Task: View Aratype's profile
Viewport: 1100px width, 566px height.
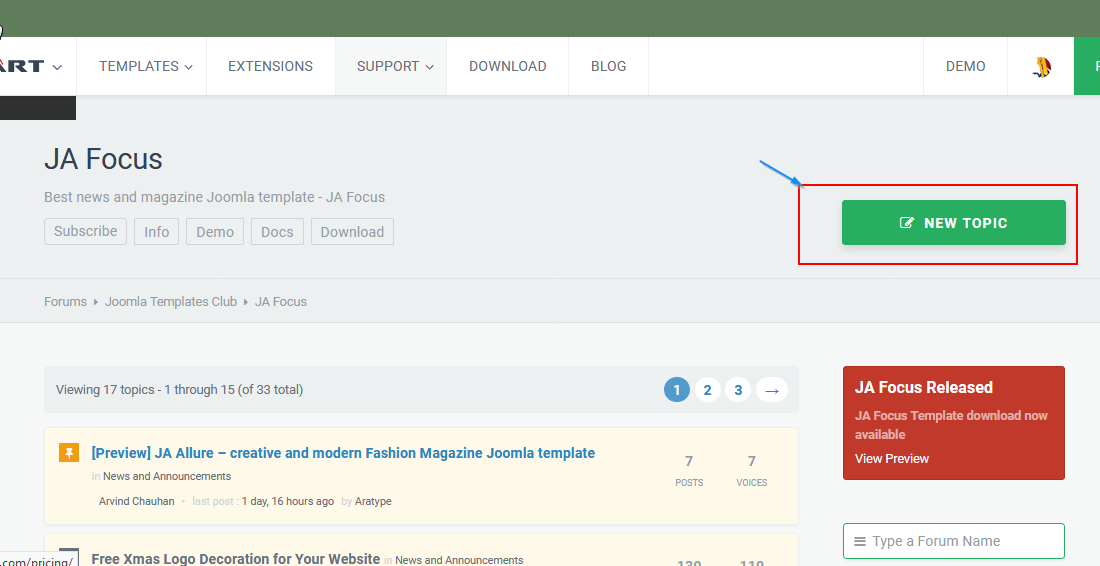Action: [x=373, y=501]
